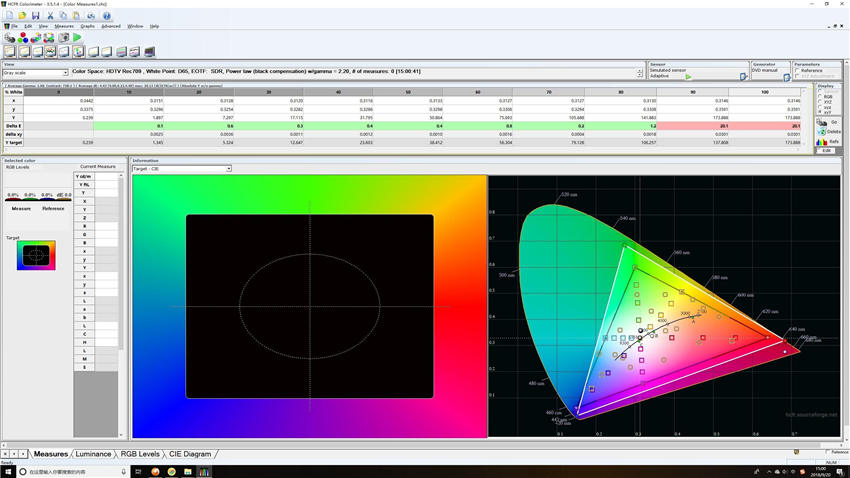Screen dimensions: 850x478
Task: Open the blue Help question mark icon
Action: (x=106, y=16)
